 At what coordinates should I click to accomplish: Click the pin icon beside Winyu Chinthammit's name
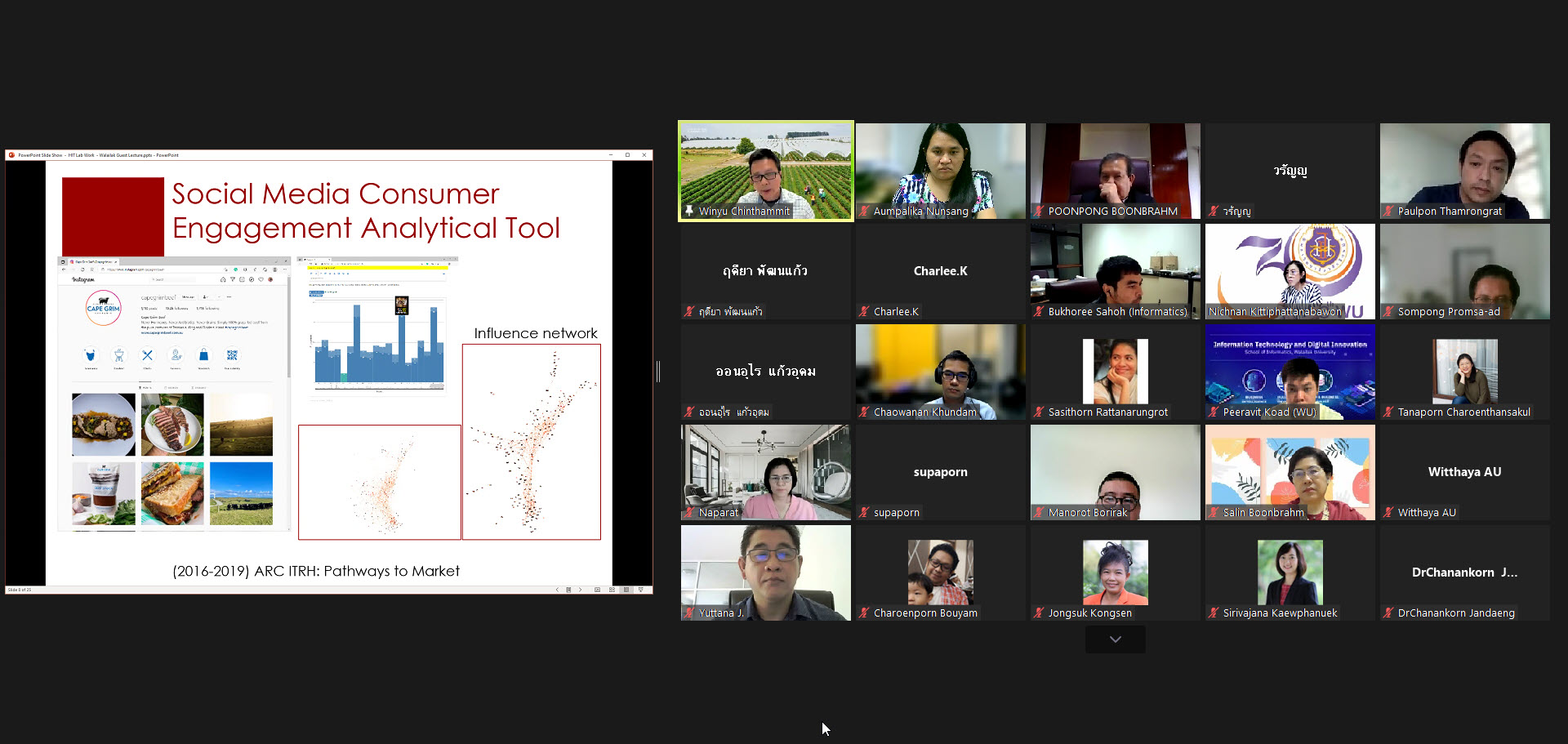689,211
